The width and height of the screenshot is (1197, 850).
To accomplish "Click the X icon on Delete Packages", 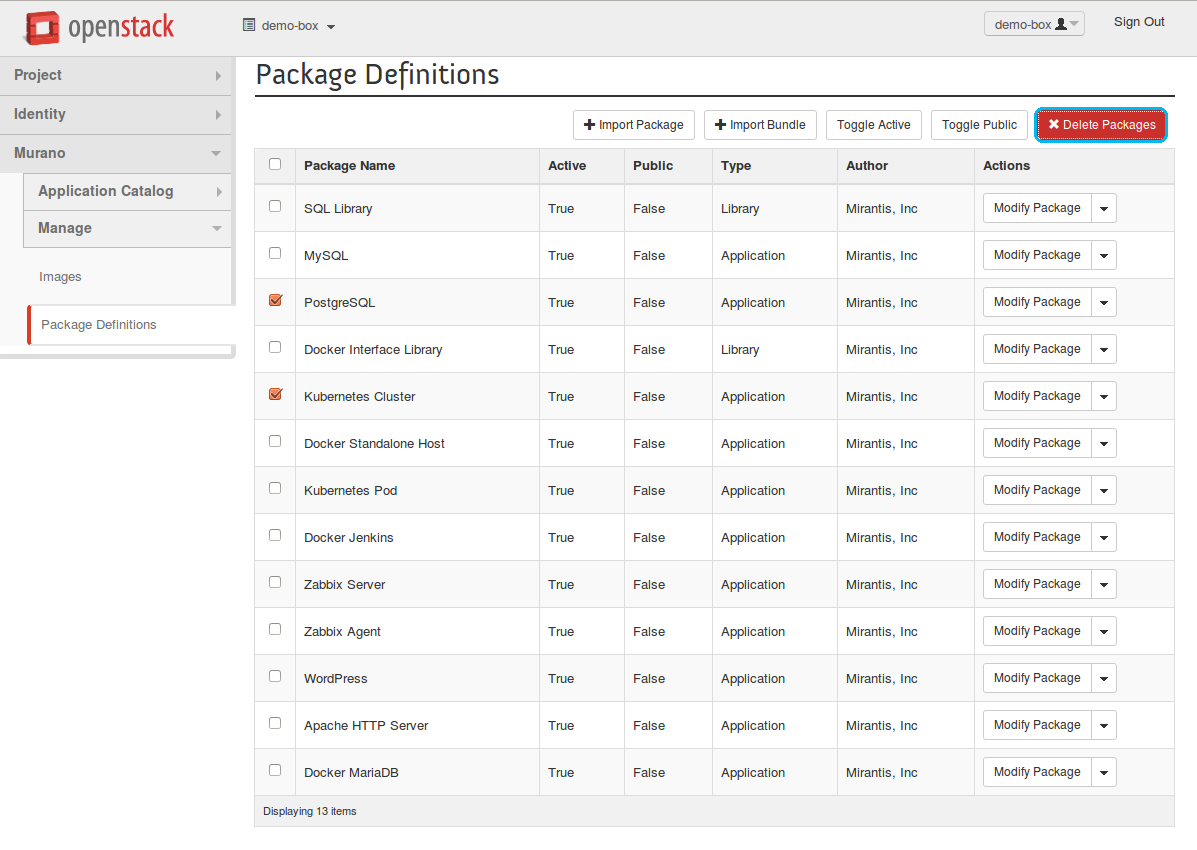I will [1054, 125].
